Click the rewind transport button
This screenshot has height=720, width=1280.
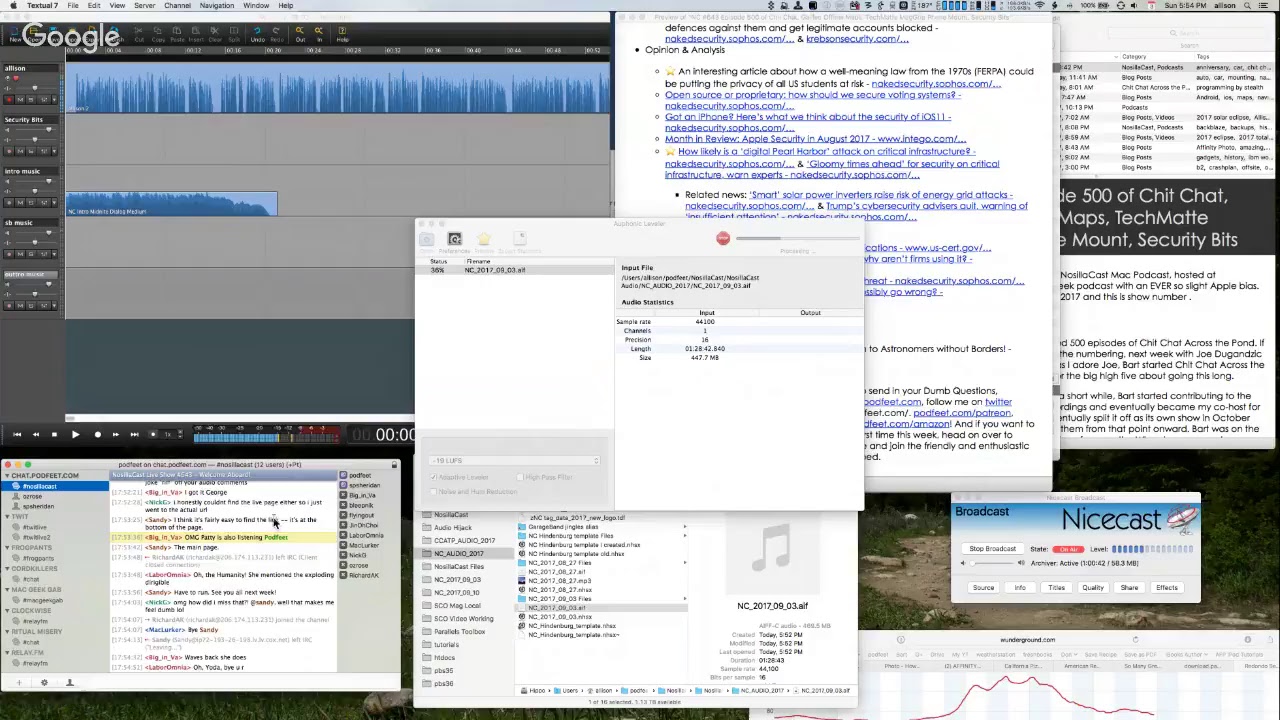click(x=36, y=435)
